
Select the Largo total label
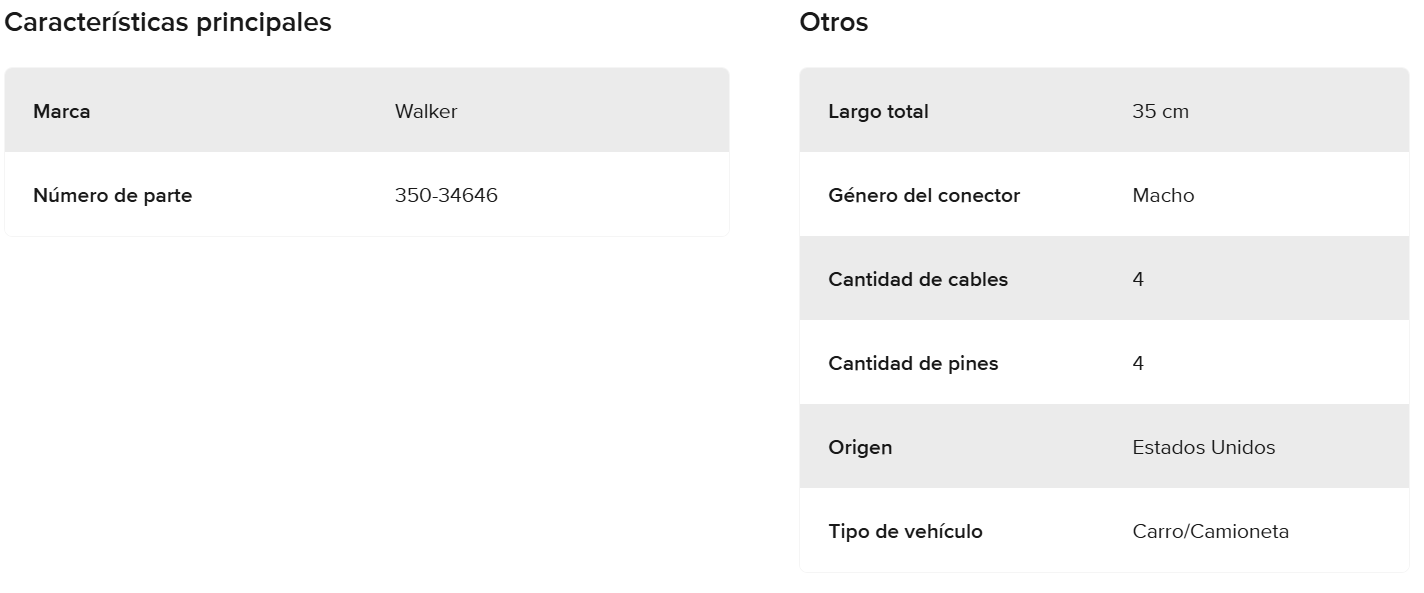(x=878, y=111)
